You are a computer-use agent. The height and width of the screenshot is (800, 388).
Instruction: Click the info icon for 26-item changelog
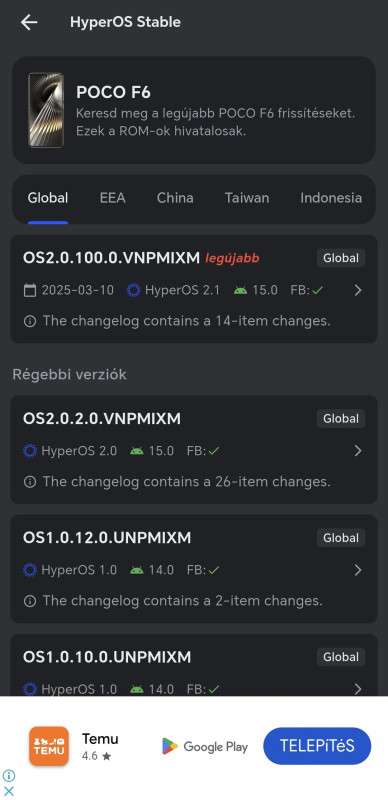[x=30, y=482]
